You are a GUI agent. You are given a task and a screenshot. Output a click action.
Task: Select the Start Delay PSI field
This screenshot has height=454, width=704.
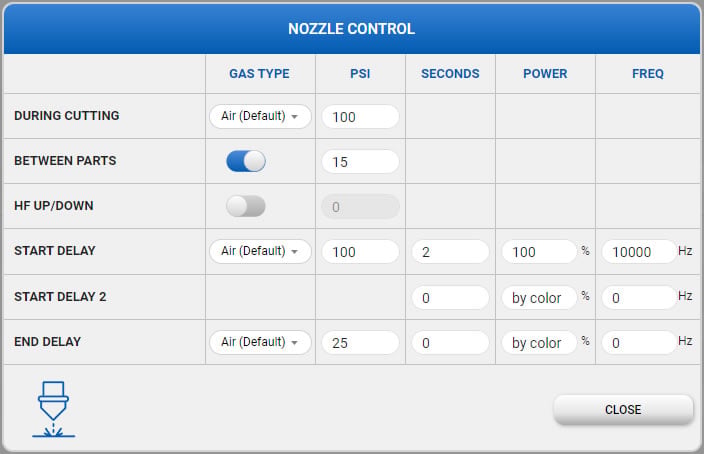pyautogui.click(x=360, y=251)
